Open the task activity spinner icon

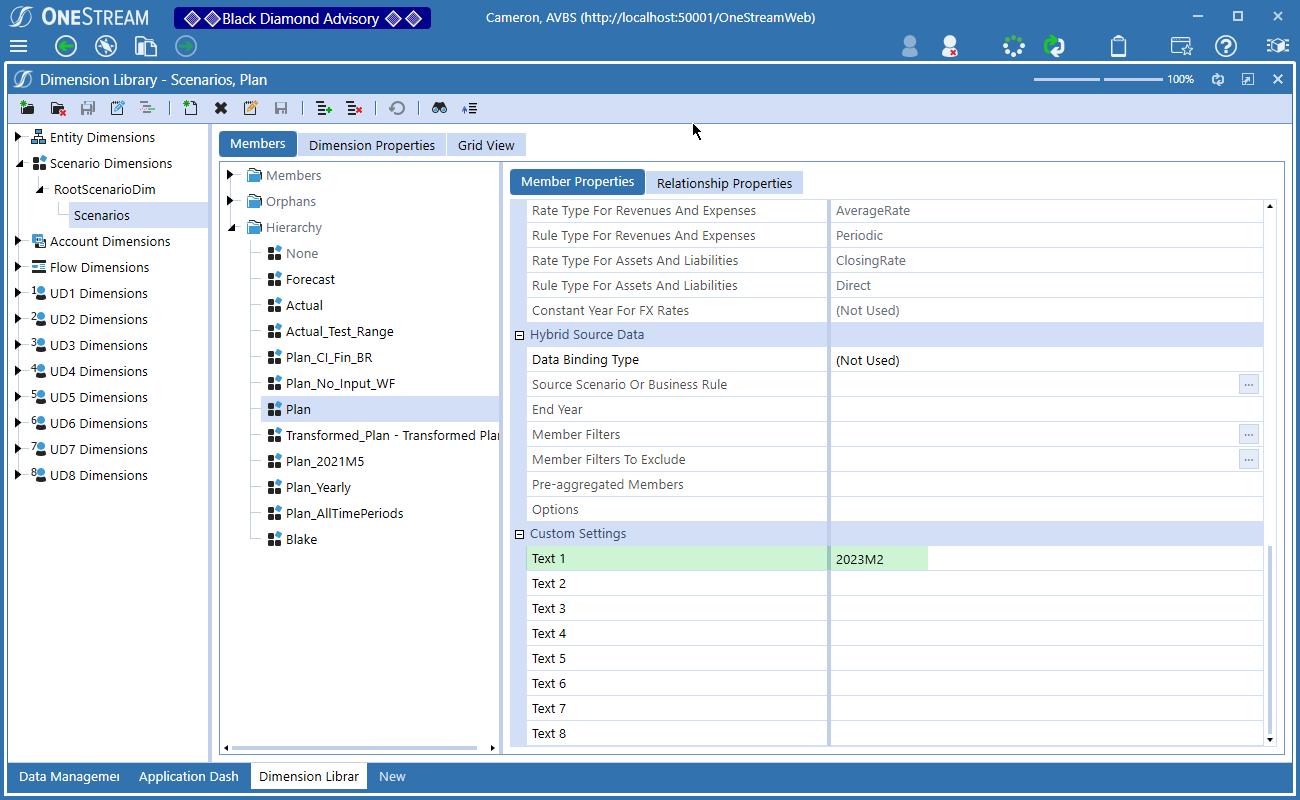1014,46
